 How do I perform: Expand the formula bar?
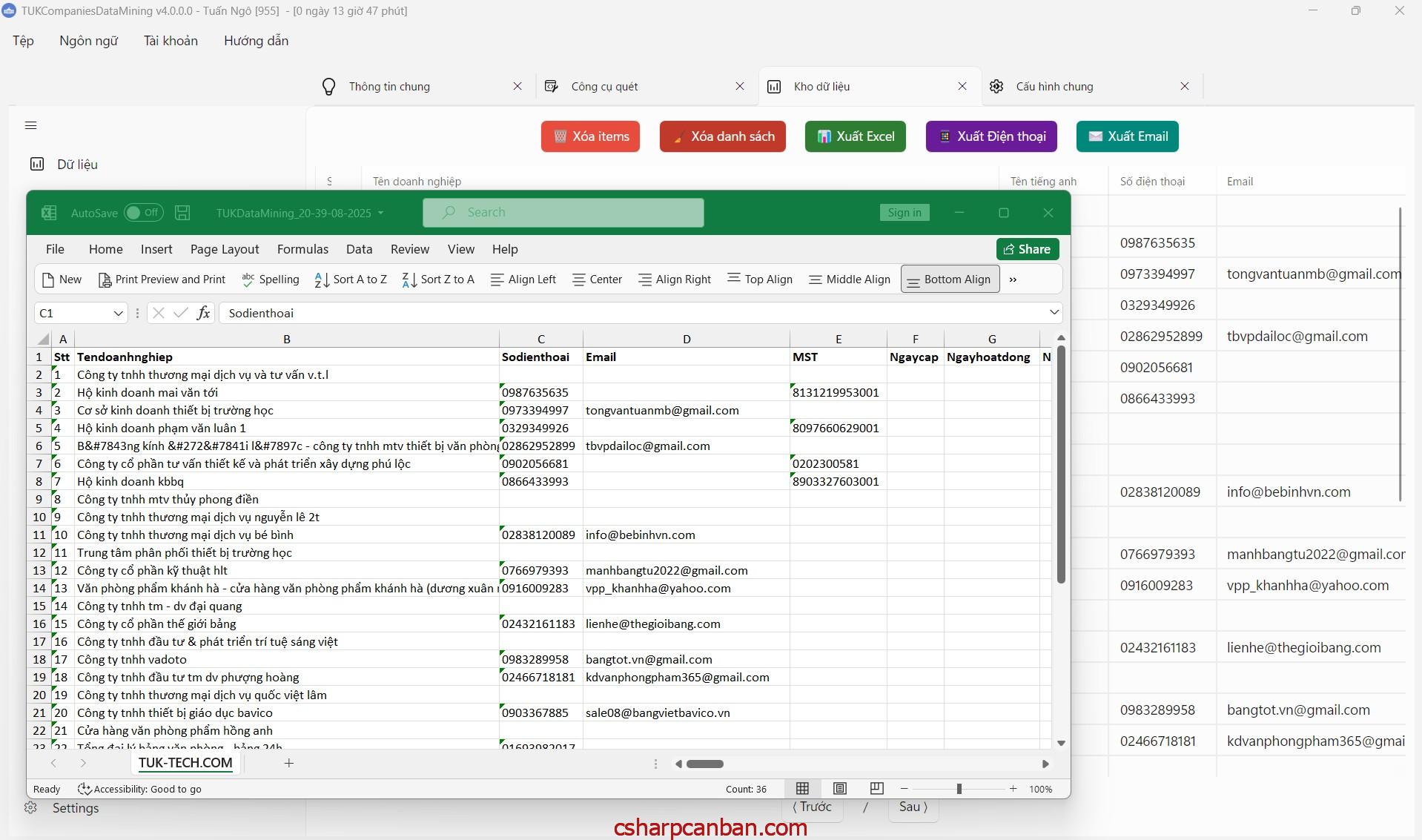pos(1054,313)
